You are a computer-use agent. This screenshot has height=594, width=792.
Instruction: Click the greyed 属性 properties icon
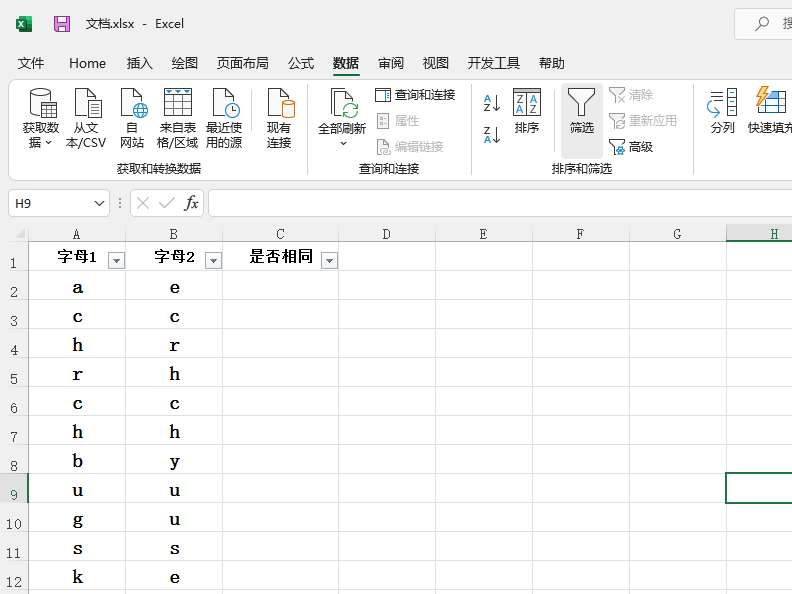[383, 121]
